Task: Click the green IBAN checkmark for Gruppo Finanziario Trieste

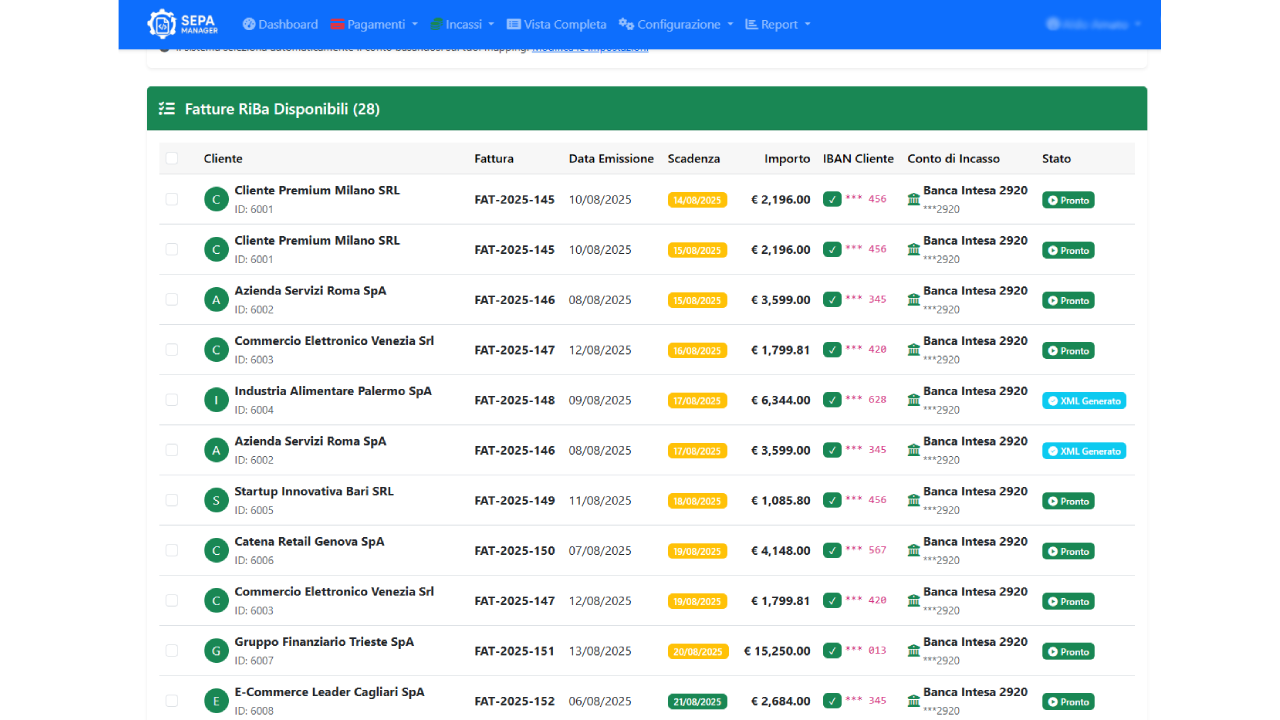Action: 832,651
